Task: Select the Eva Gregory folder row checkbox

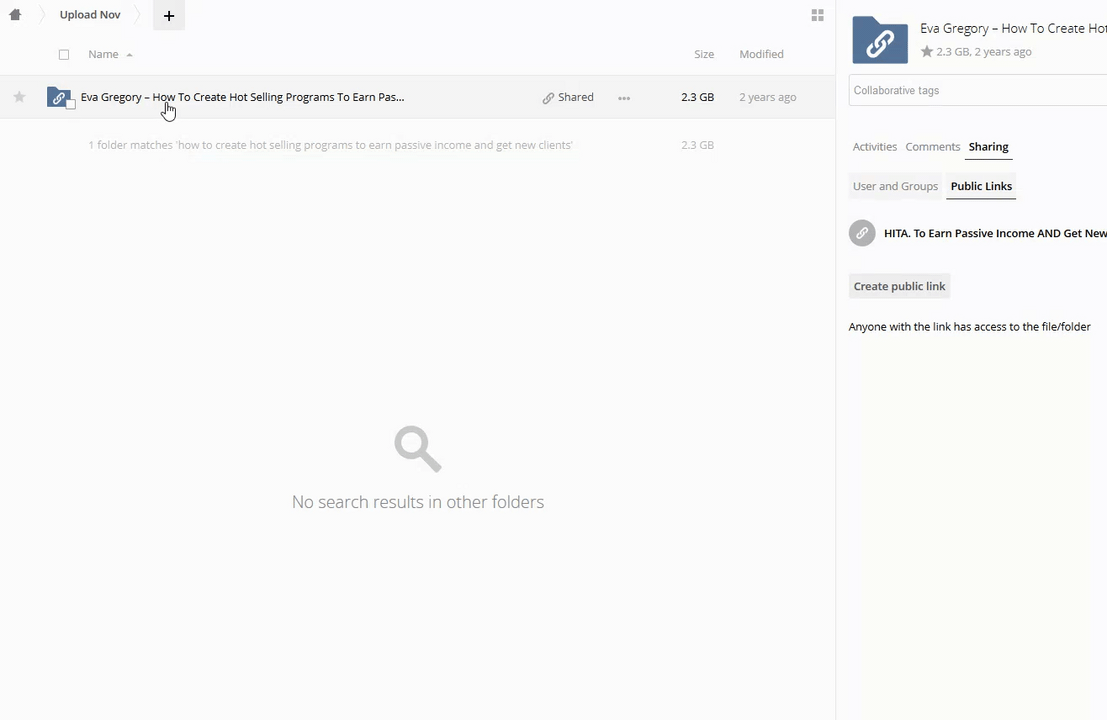Action: pyautogui.click(x=71, y=105)
